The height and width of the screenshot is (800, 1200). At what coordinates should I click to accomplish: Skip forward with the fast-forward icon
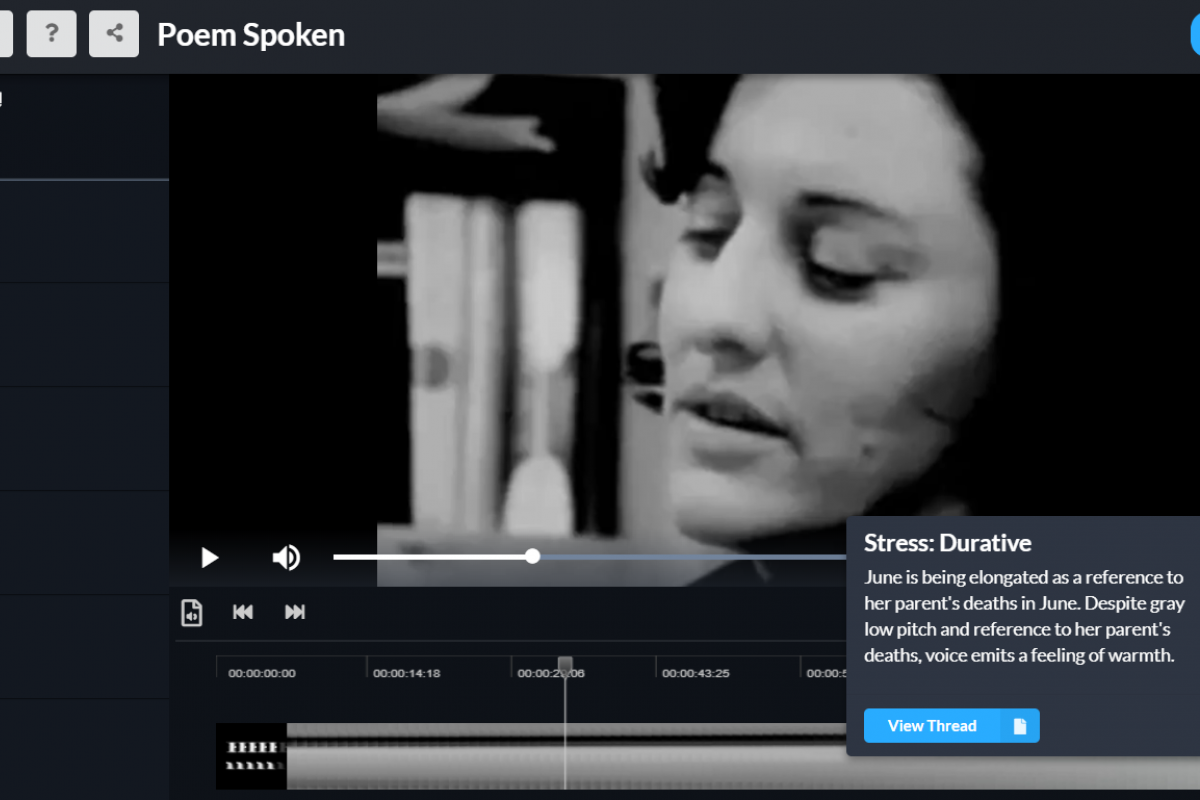295,612
